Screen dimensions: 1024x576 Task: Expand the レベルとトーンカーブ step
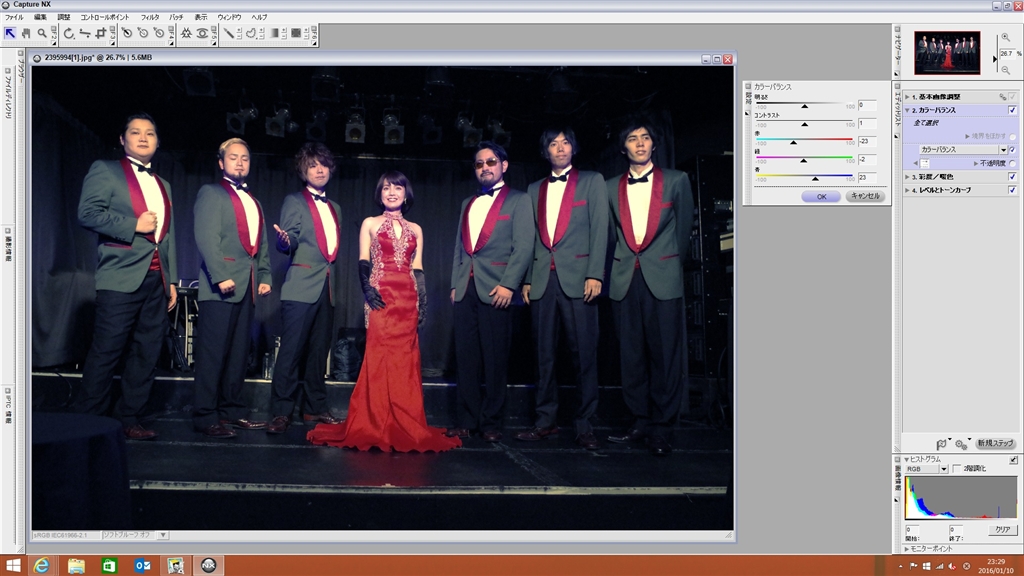pos(908,189)
